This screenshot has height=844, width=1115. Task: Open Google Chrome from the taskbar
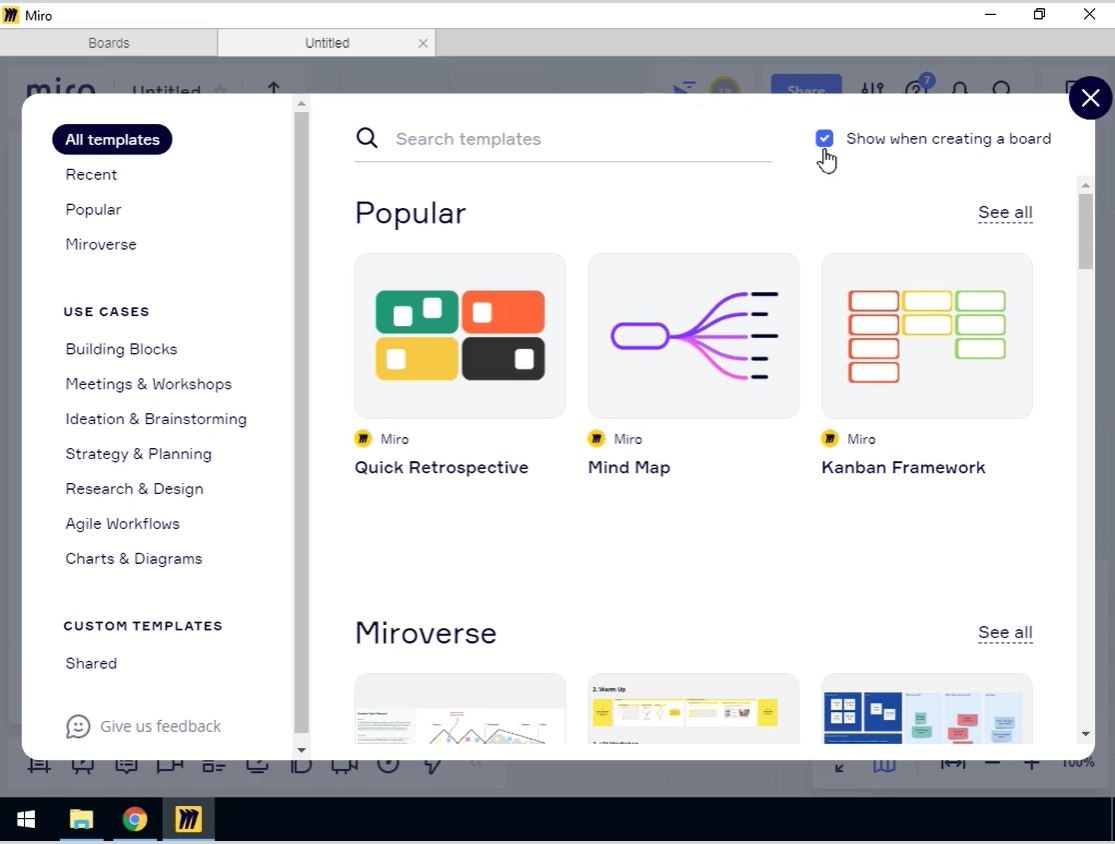point(134,819)
